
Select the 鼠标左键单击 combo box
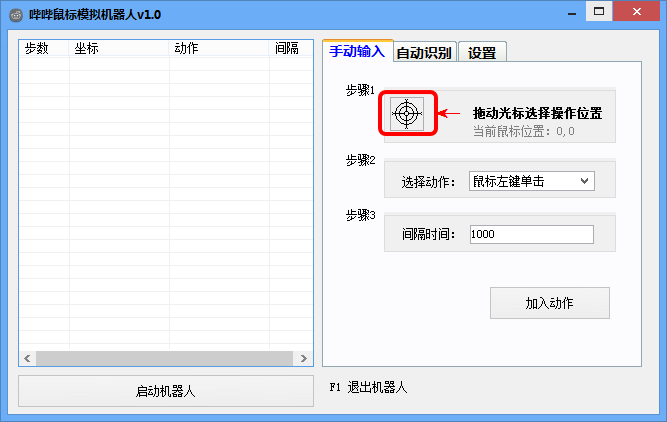click(532, 181)
